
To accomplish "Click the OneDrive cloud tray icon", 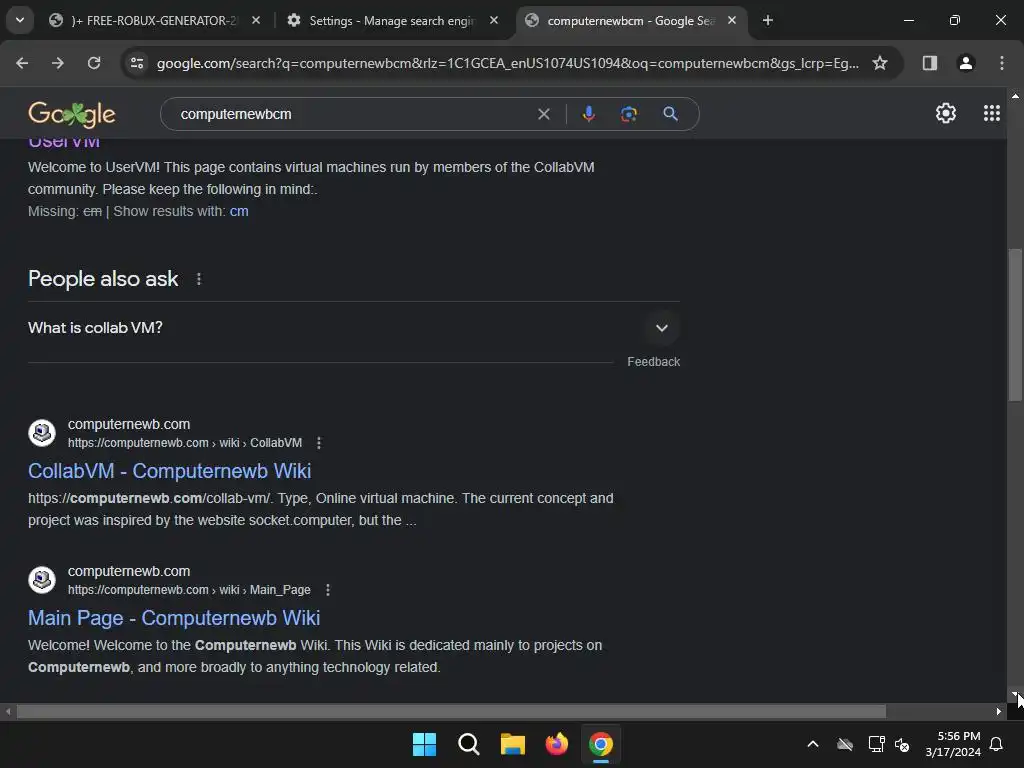I will [845, 744].
